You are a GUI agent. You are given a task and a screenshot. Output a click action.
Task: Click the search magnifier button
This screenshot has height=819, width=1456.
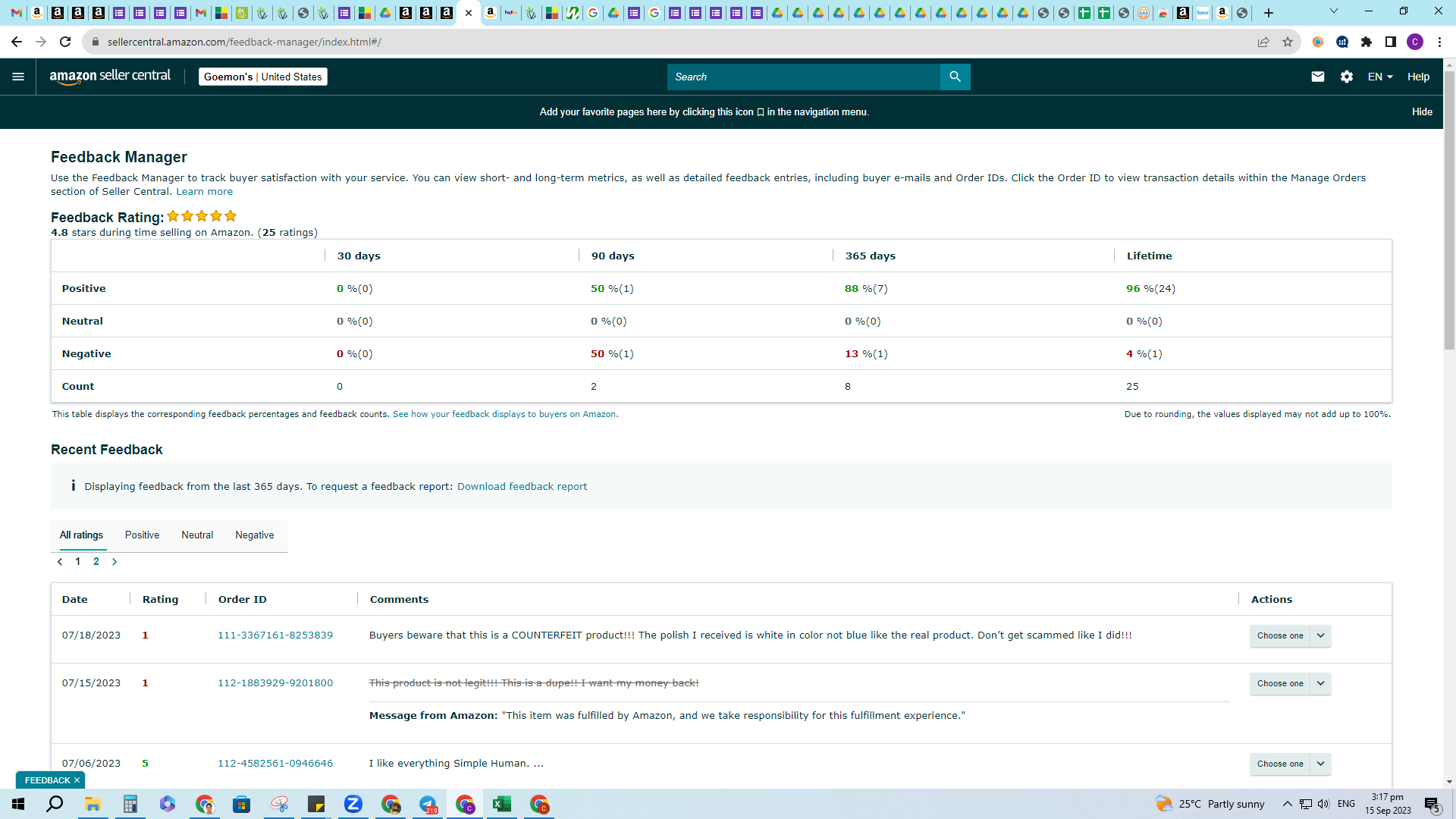[955, 77]
